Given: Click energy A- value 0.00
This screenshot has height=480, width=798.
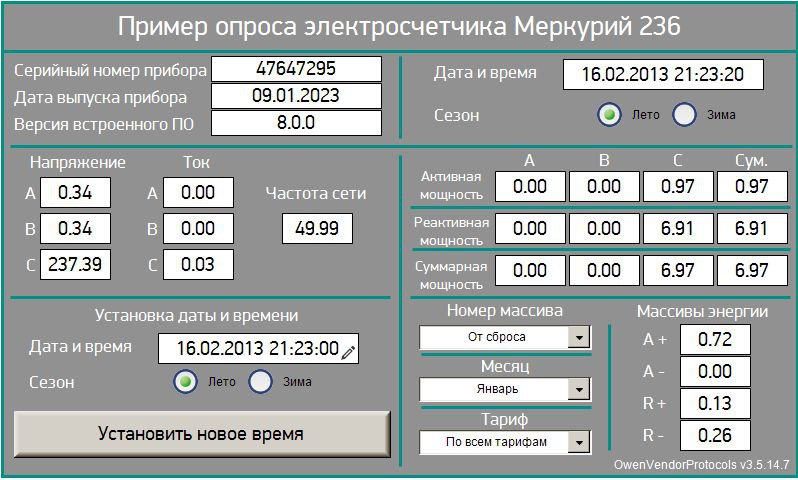Looking at the screenshot, I should coord(715,372).
